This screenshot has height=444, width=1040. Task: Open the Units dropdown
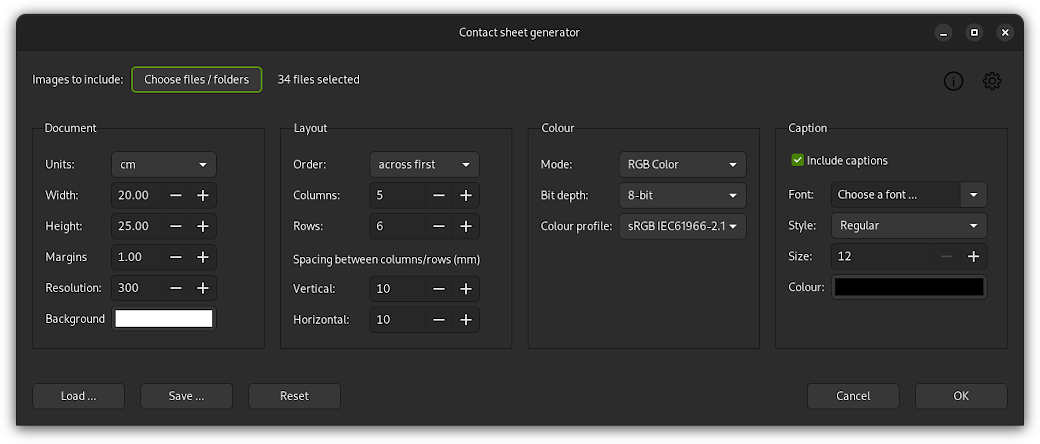(163, 164)
